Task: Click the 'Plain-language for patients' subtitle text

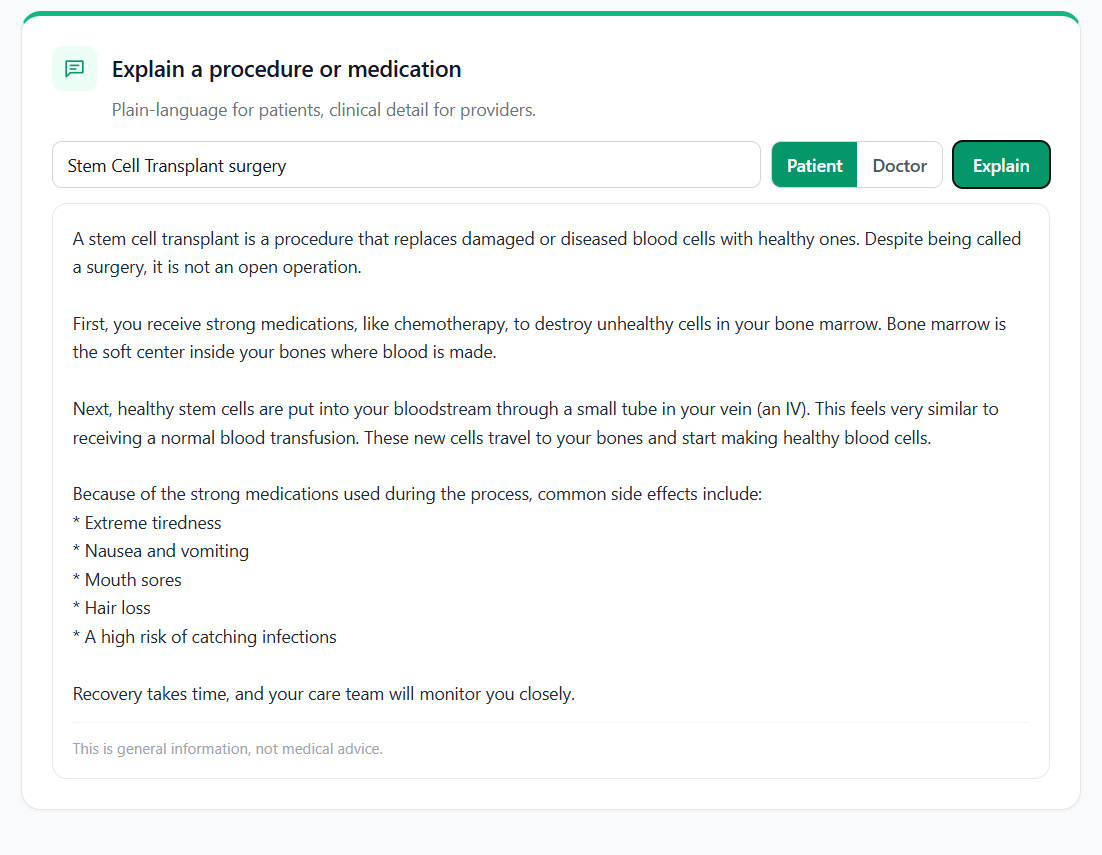Action: coord(324,110)
